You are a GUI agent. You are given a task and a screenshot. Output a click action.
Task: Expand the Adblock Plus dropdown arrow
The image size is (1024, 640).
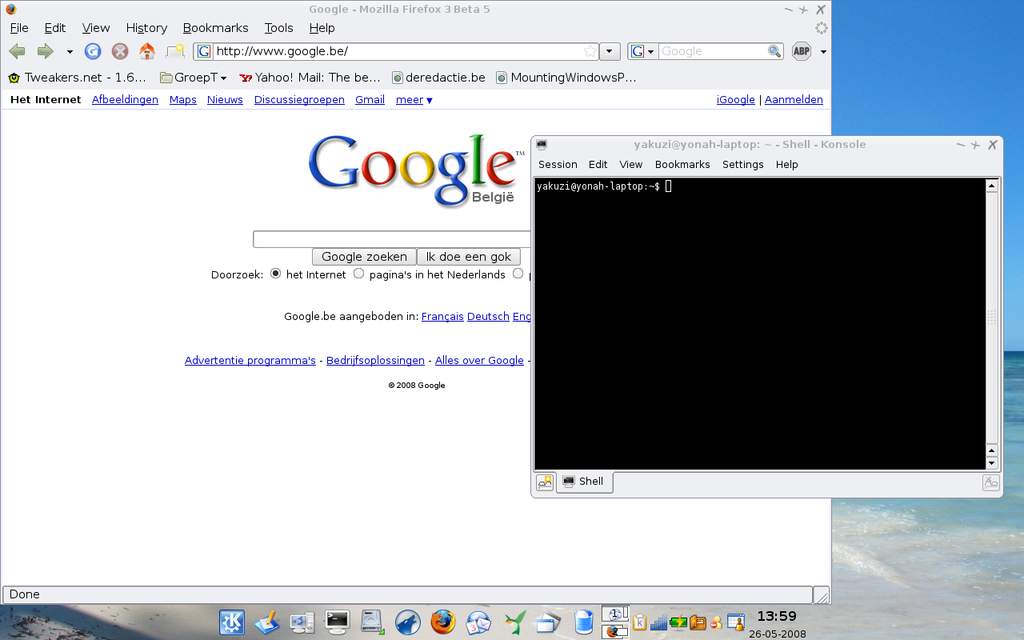(x=824, y=52)
